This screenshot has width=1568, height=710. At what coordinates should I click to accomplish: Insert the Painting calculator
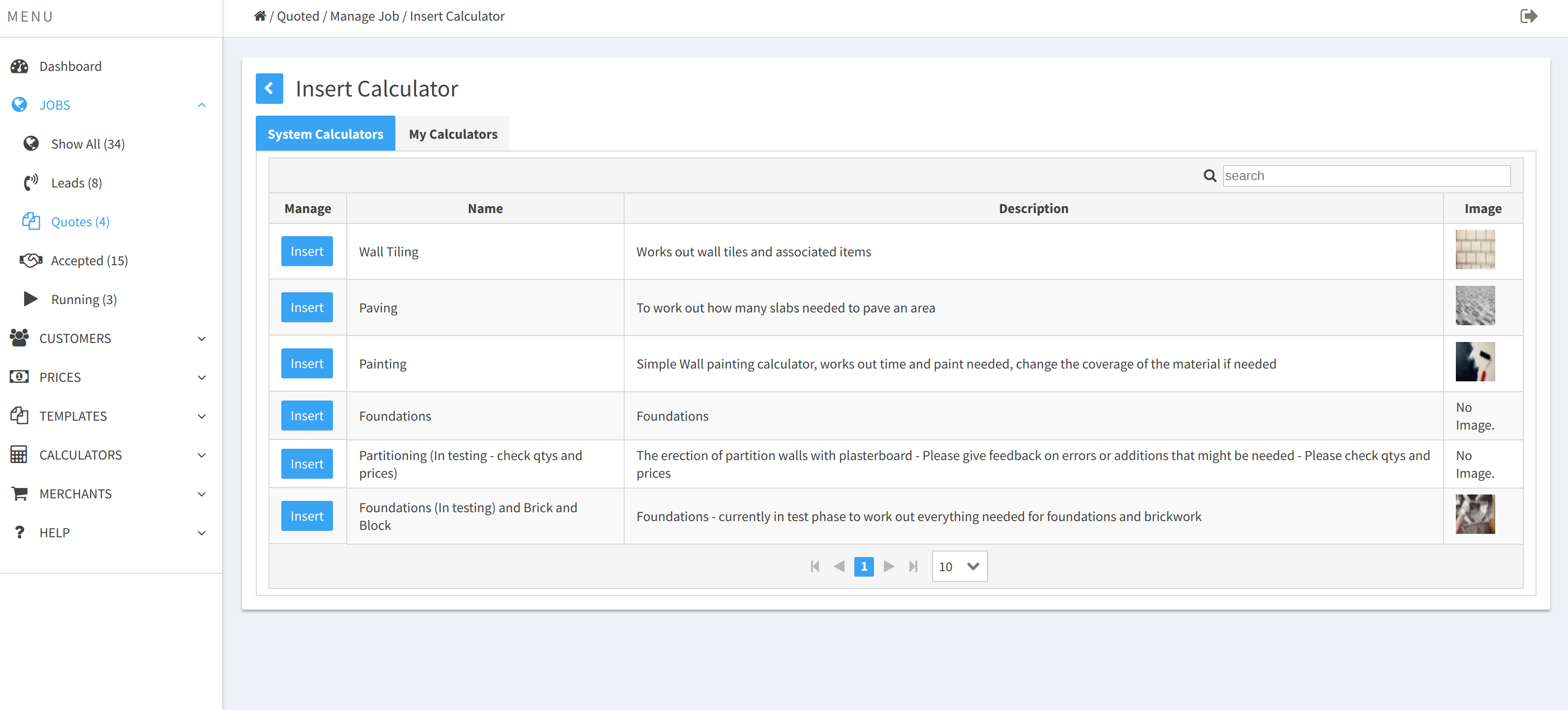click(x=307, y=364)
